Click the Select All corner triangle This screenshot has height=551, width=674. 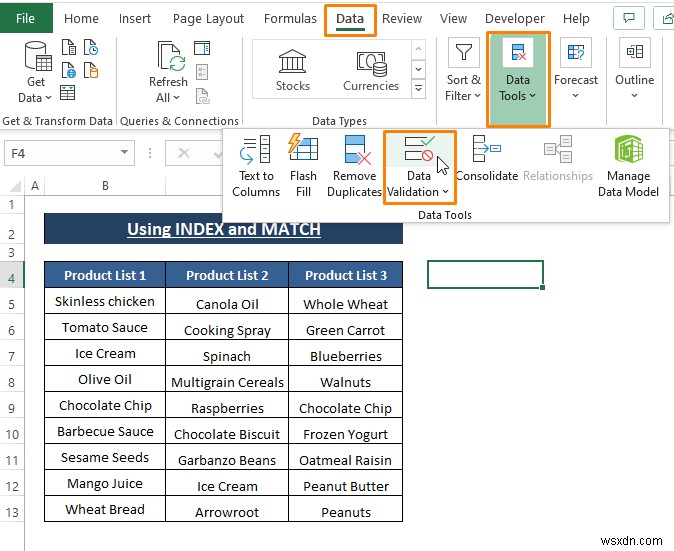click(x=15, y=186)
